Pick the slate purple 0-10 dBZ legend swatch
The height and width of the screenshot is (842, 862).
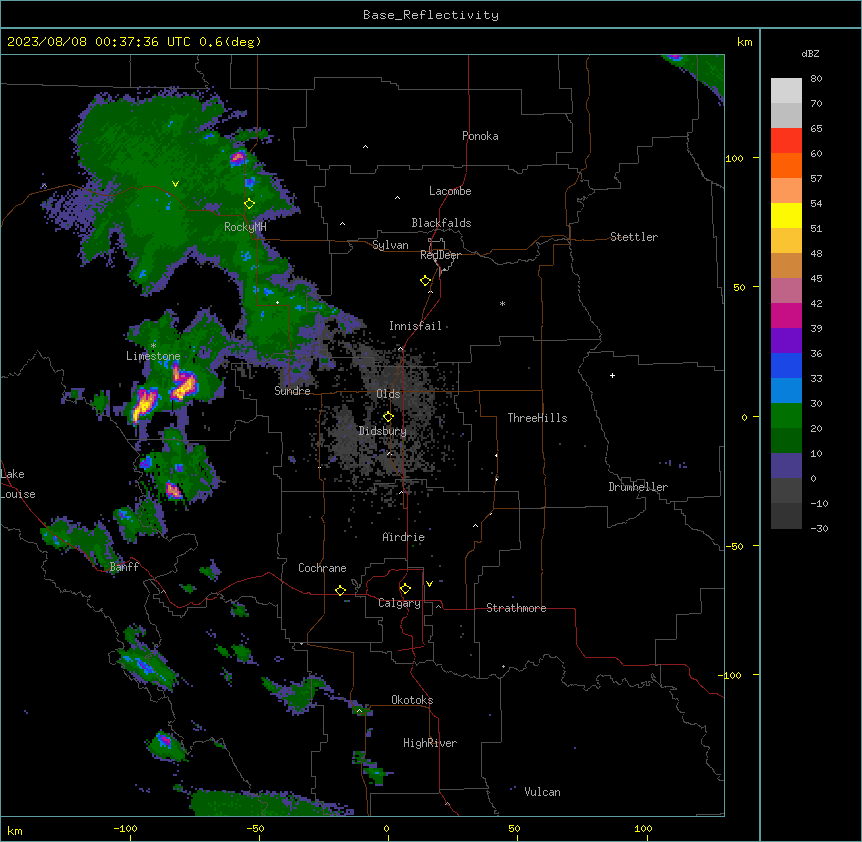(786, 466)
